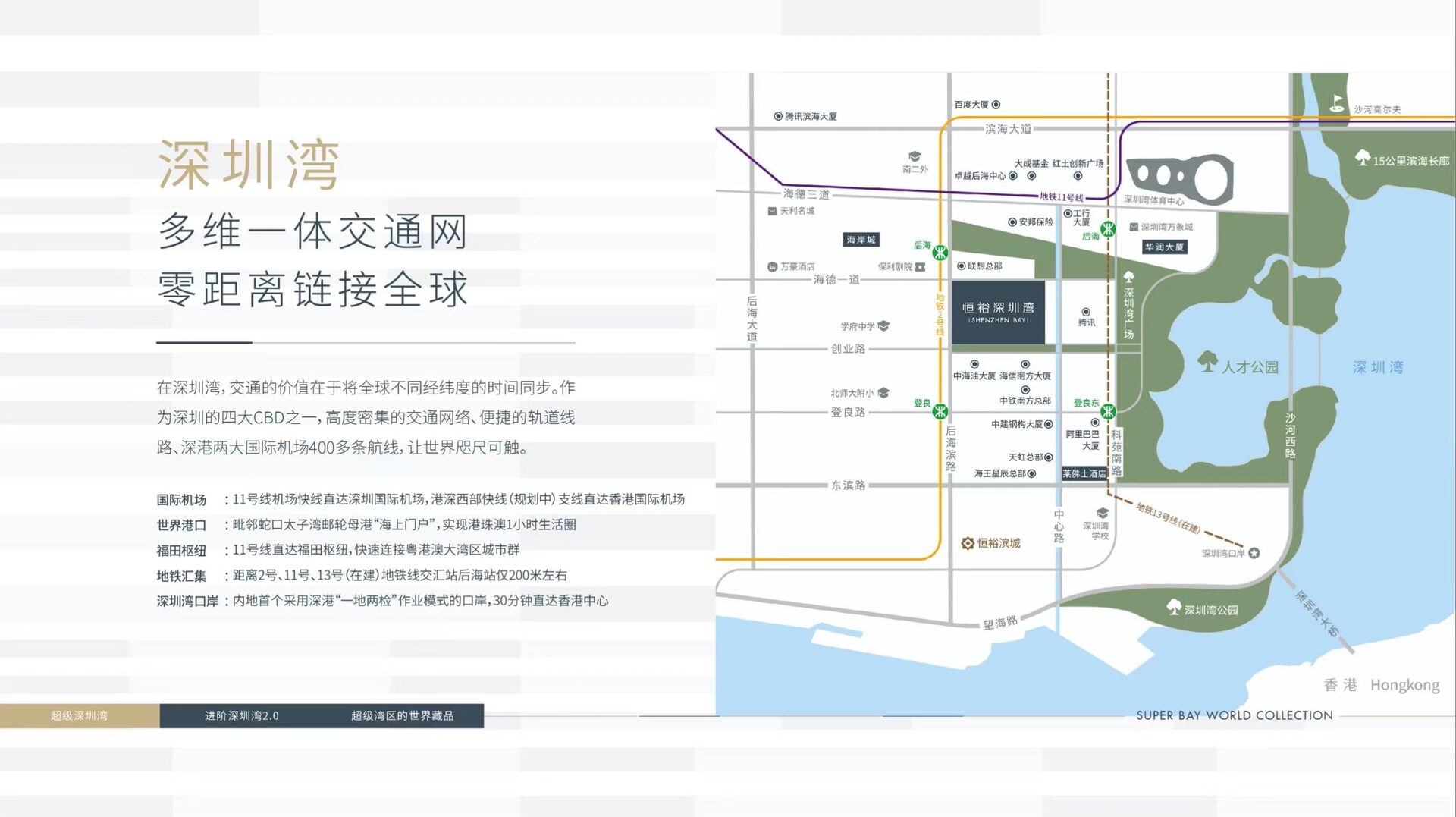Click the 深圳湾口岸 row label in list
Image resolution: width=1456 pixels, height=817 pixels.
coord(187,601)
